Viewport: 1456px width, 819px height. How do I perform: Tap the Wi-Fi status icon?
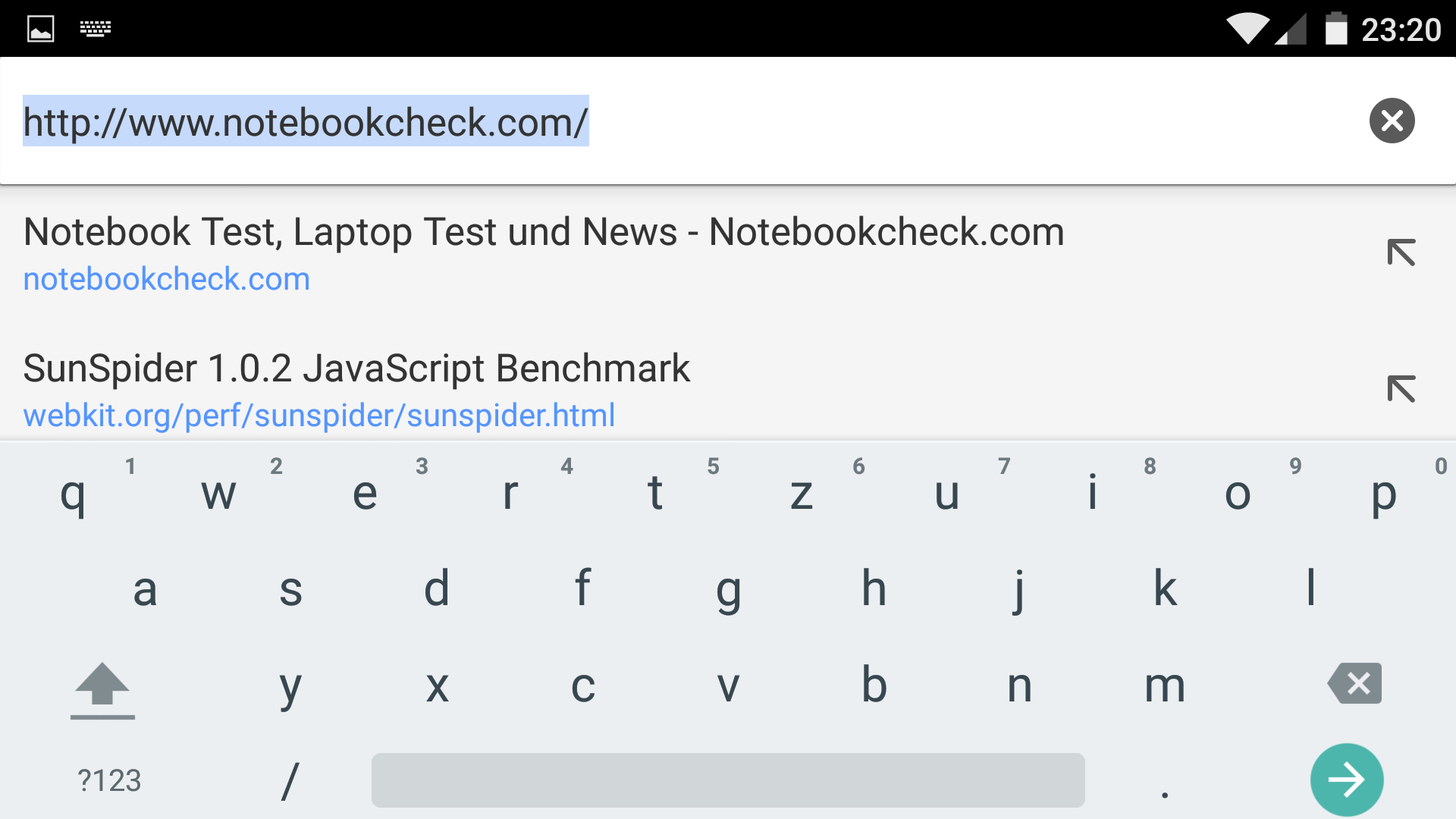point(1247,29)
